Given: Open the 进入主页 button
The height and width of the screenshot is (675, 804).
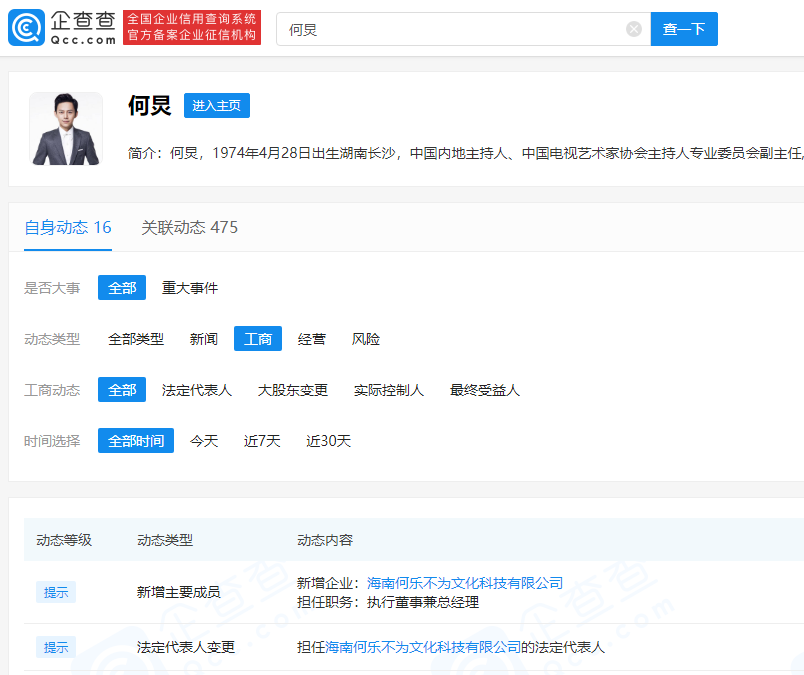Looking at the screenshot, I should tap(217, 106).
